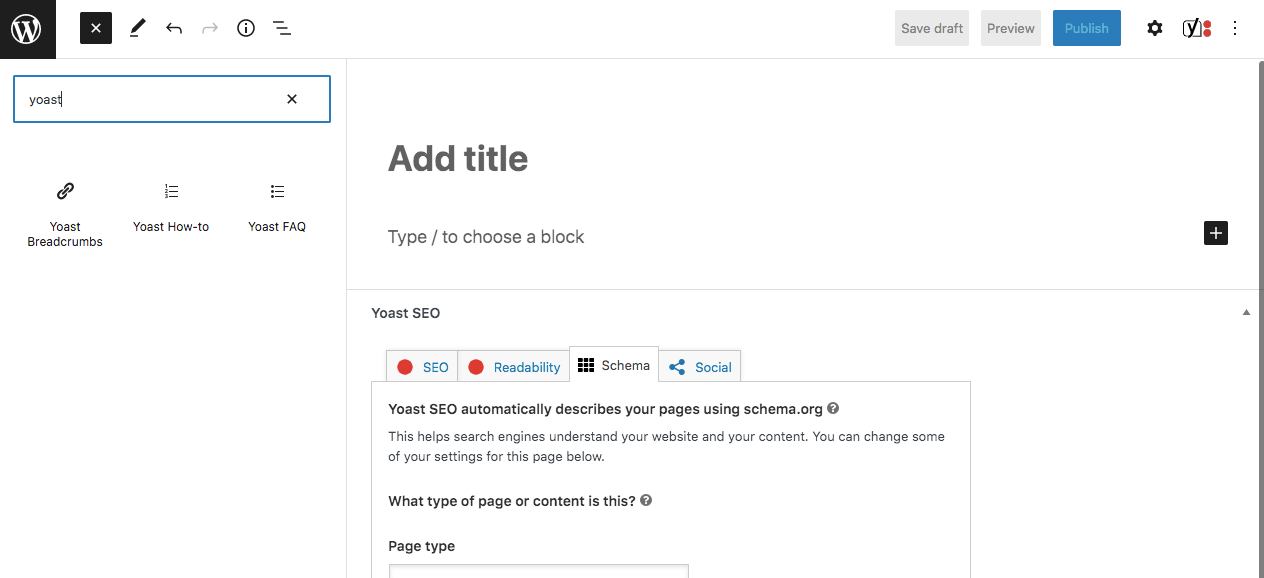Open the three-dot Options menu
This screenshot has height=578, width=1264.
click(x=1235, y=29)
